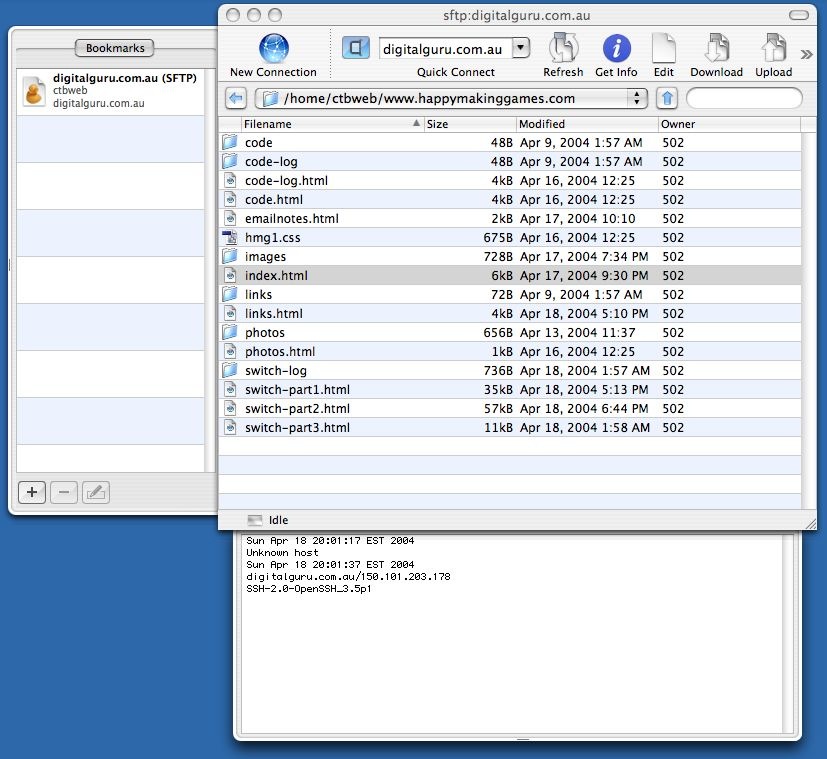827x759 pixels.
Task: Click the New Connection globe icon
Action: tap(274, 49)
